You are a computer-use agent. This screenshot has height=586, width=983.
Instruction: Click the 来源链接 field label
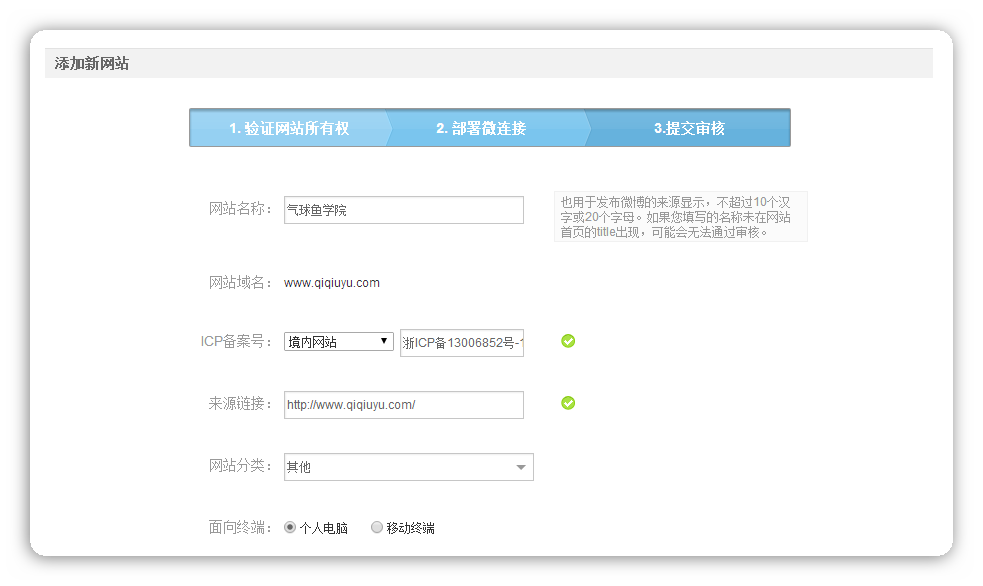pyautogui.click(x=240, y=403)
